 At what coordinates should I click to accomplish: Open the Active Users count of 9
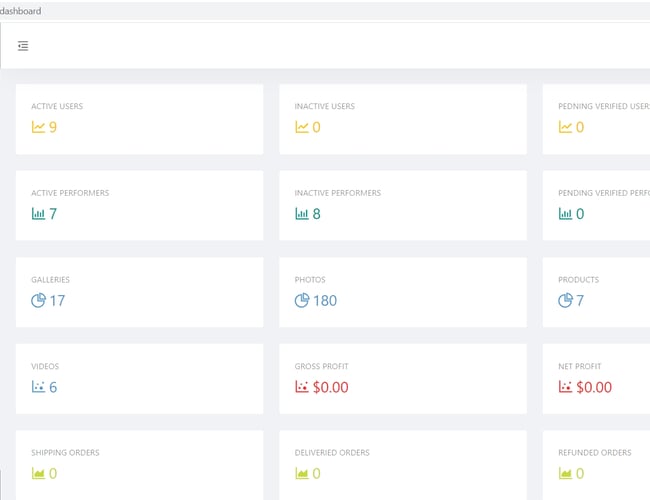[x=53, y=127]
